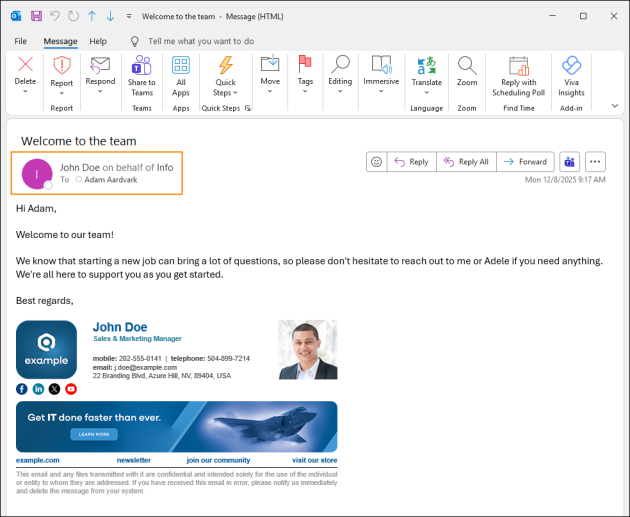Expand the Editing dropdown arrow
The height and width of the screenshot is (517, 630).
tap(340, 91)
